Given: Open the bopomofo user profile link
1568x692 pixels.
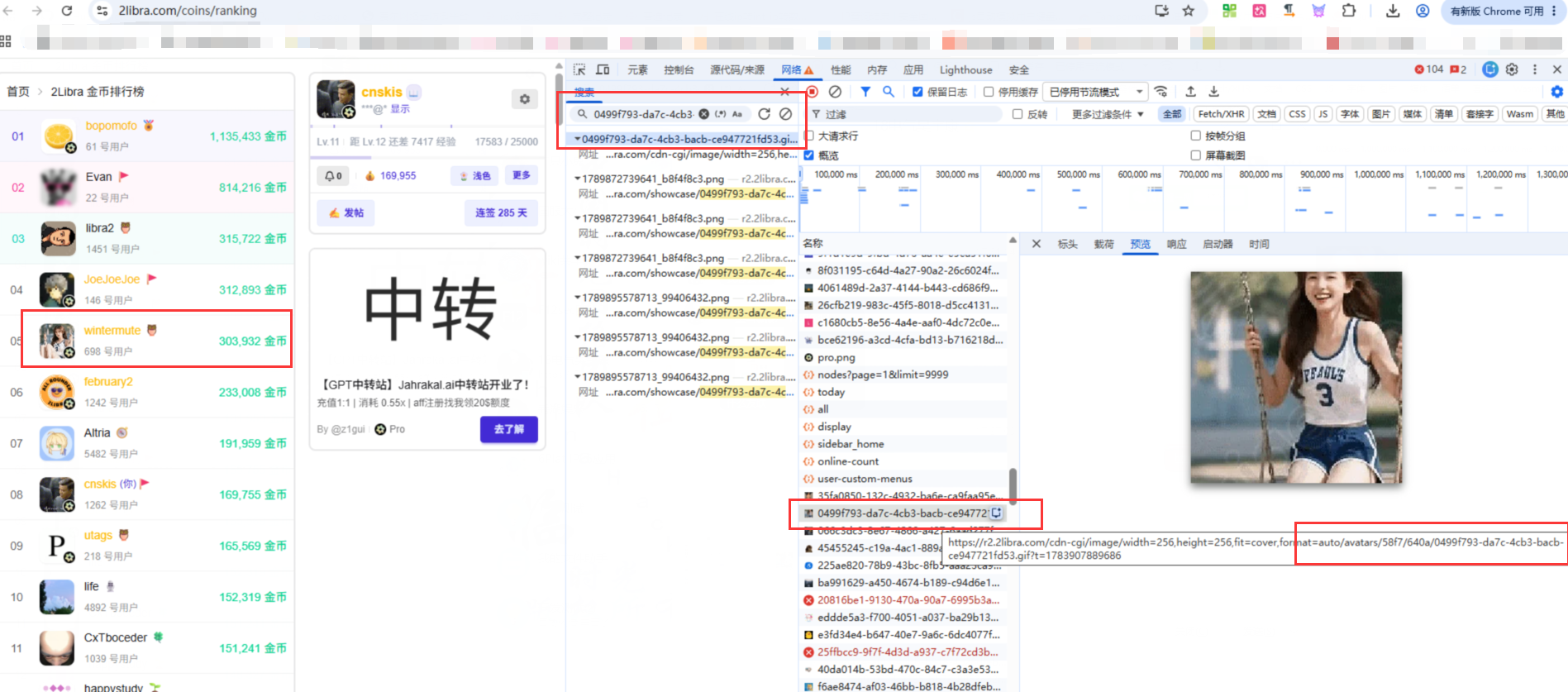Looking at the screenshot, I should tap(111, 126).
